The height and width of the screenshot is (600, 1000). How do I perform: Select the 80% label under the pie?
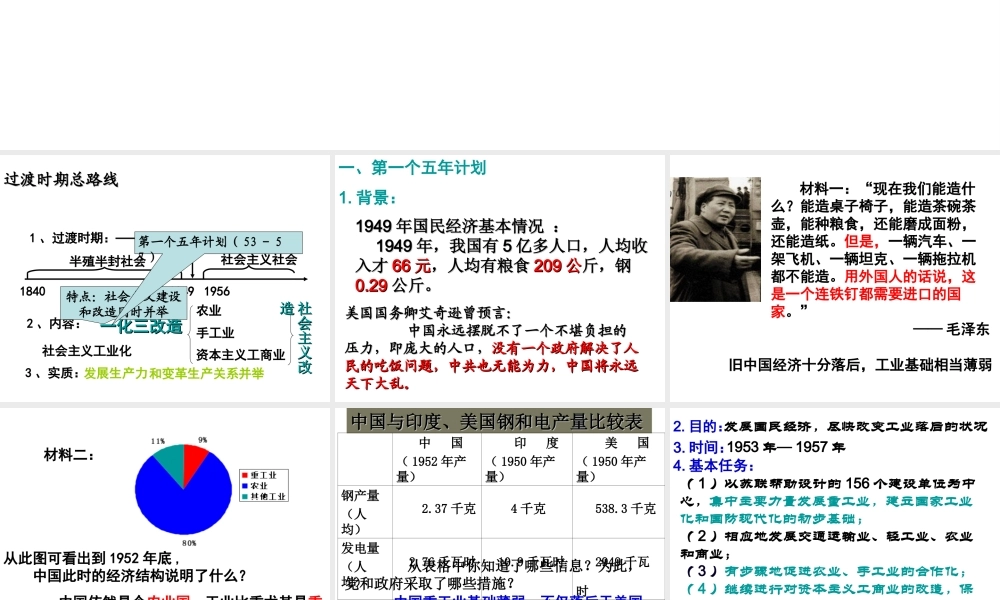coord(189,543)
